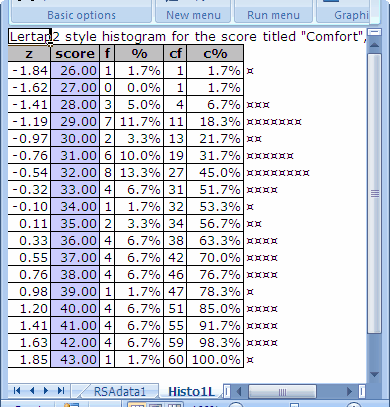Viewport: 390px width, 407px height.
Task: Select the score cell 29.00
Action: pyautogui.click(x=75, y=121)
